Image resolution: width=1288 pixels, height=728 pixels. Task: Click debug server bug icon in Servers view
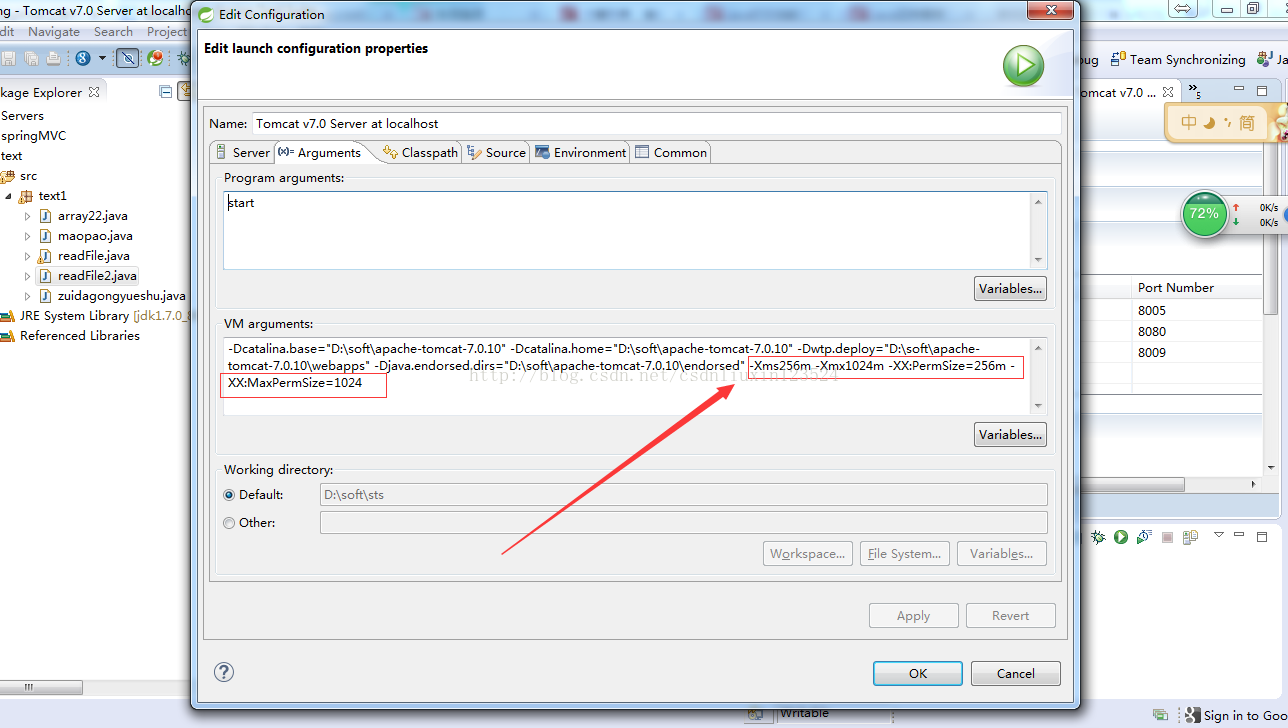pyautogui.click(x=1098, y=537)
